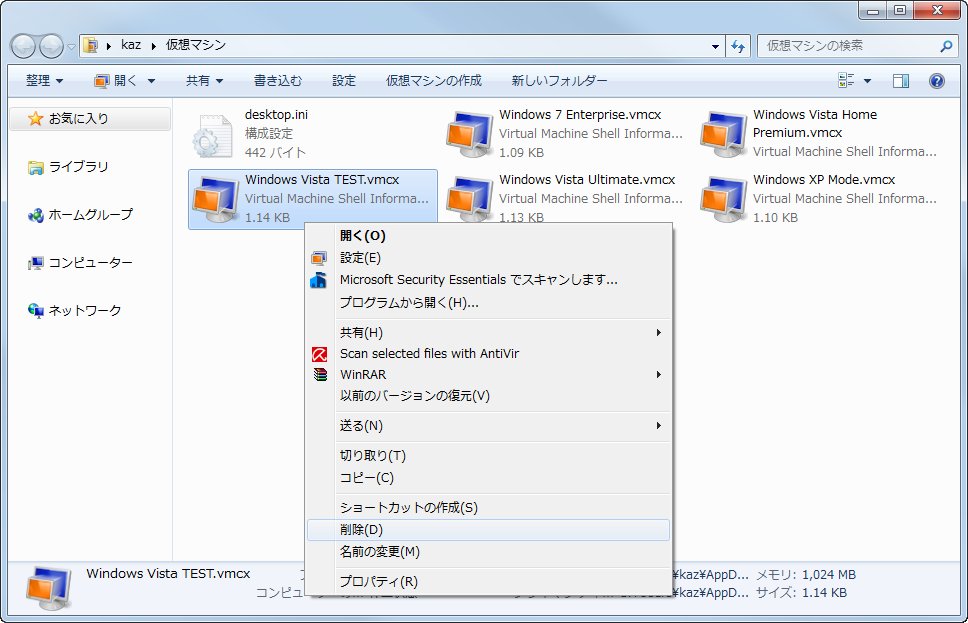Image resolution: width=968 pixels, height=623 pixels.
Task: Click the magnifier icon in the search box
Action: pos(946,46)
